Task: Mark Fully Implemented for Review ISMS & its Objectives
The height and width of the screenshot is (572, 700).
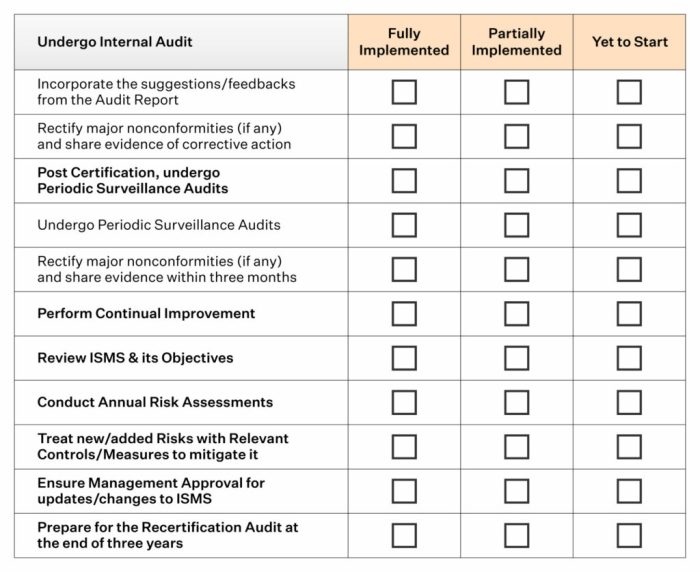Action: coord(404,358)
